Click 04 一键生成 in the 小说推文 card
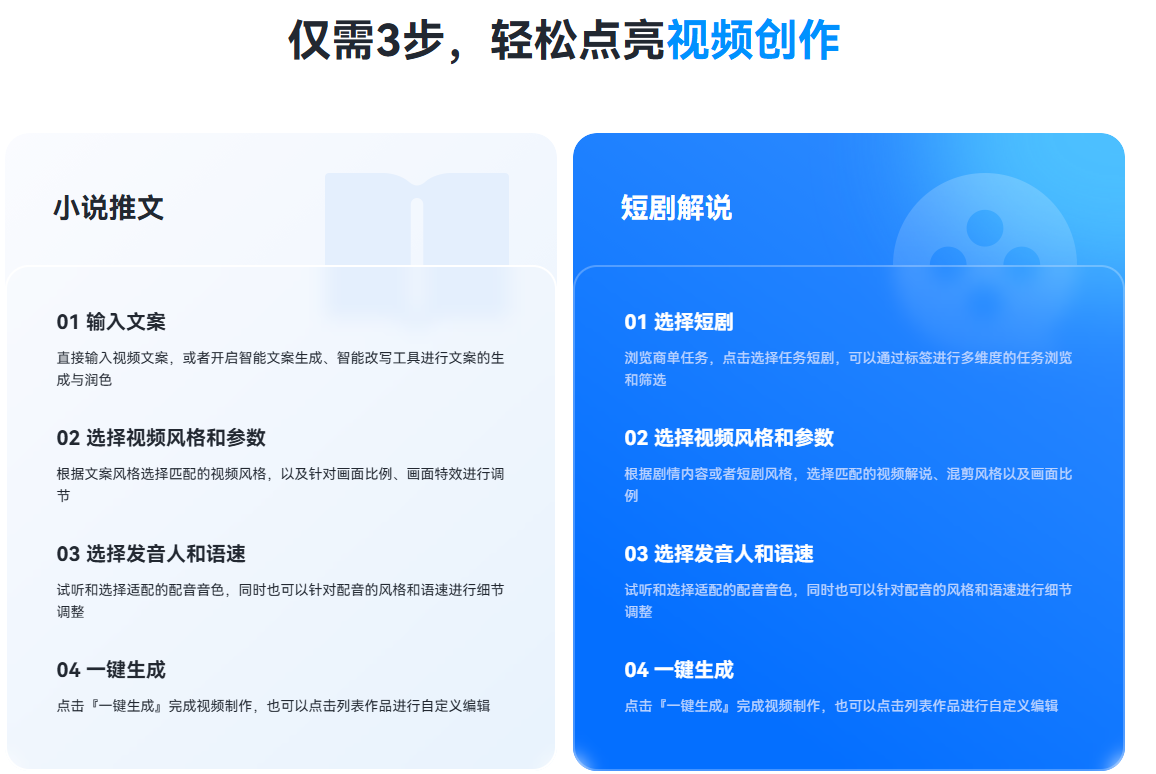 pos(111,670)
